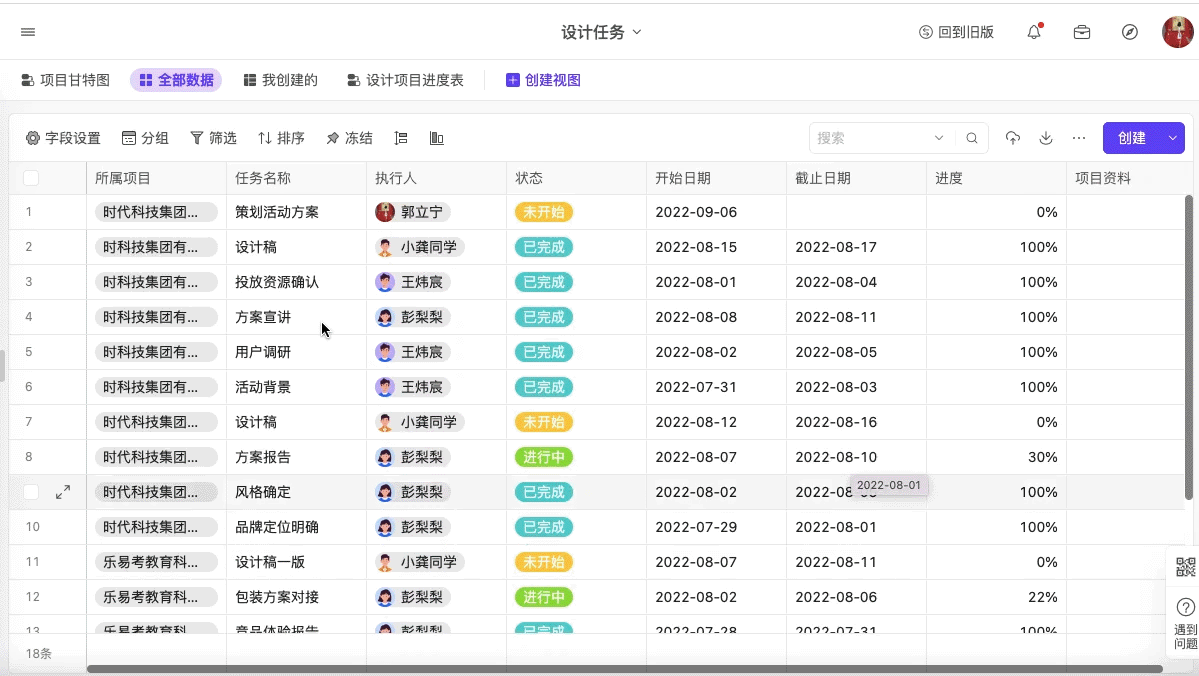Open the compass explore icon
The height and width of the screenshot is (676, 1199).
tap(1130, 32)
